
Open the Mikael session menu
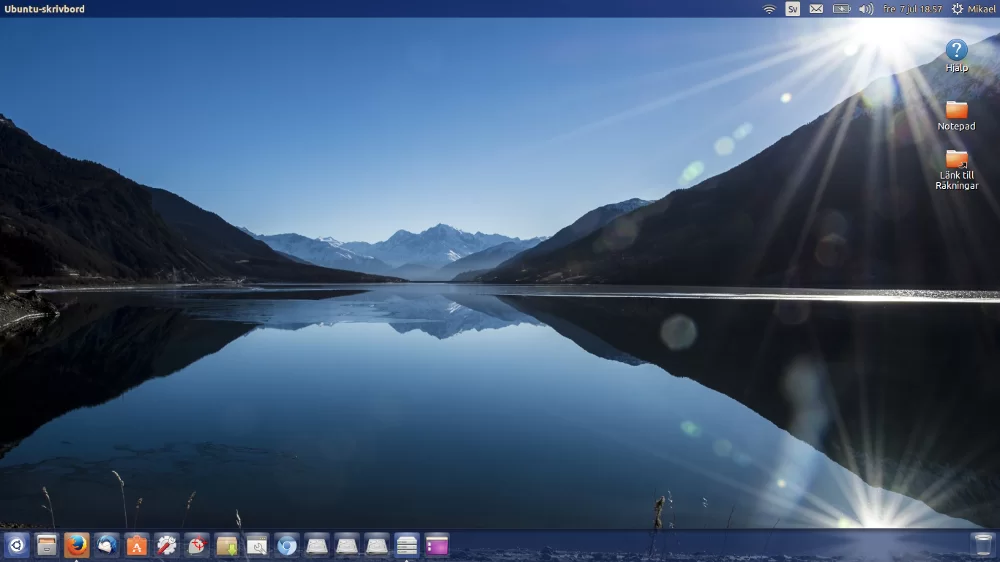[x=973, y=9]
